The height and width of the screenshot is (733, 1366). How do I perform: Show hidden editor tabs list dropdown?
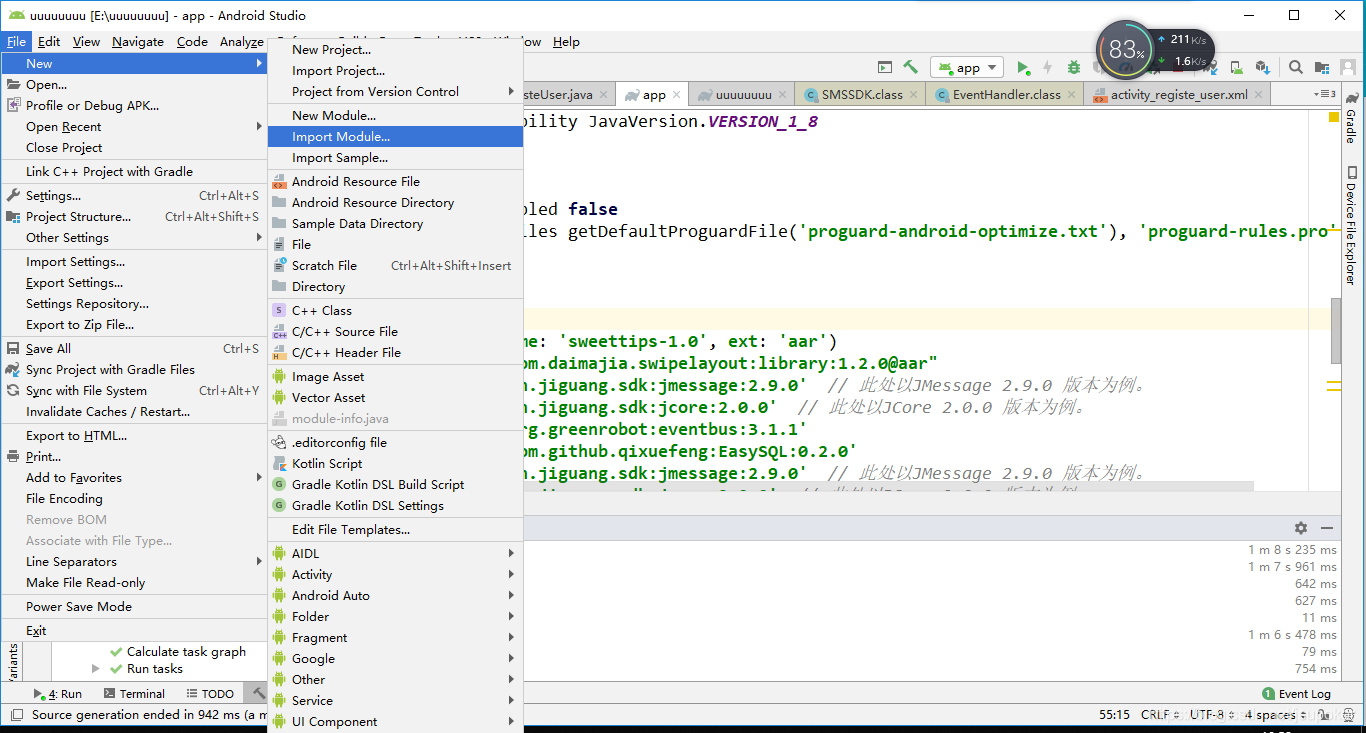click(1324, 94)
